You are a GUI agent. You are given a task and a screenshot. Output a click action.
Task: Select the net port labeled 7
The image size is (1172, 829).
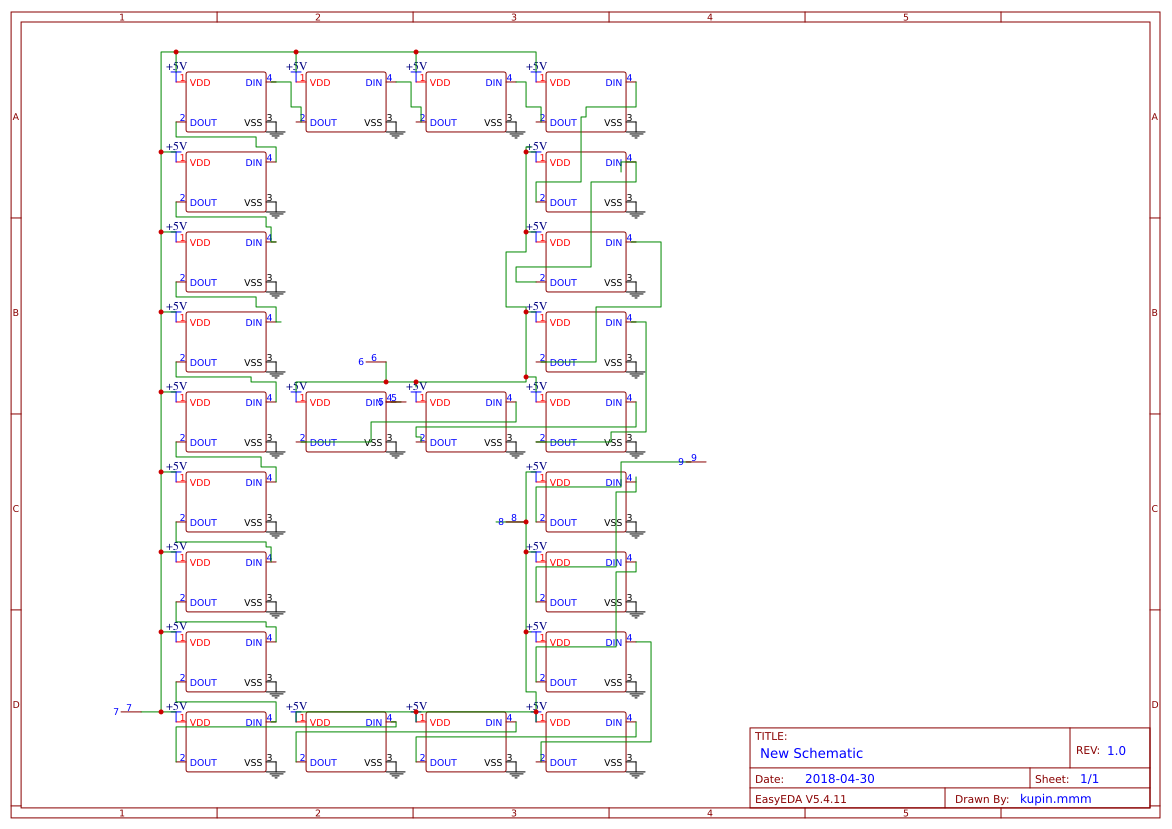[129, 709]
